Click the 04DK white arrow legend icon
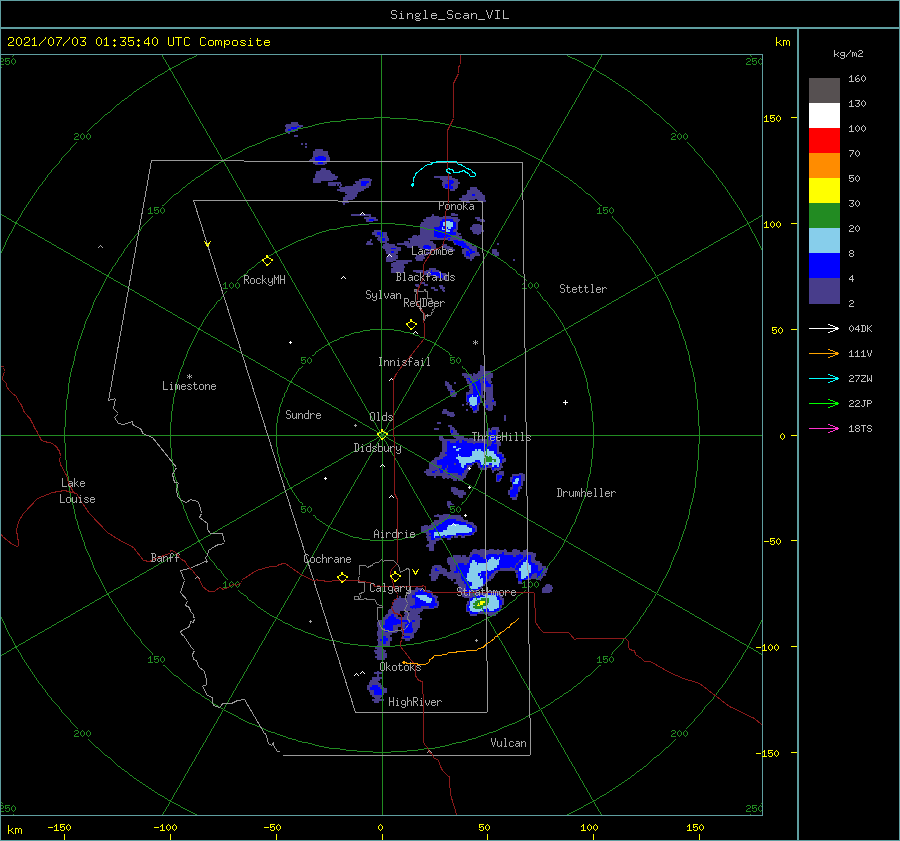Viewport: 900px width, 841px height. tap(824, 328)
